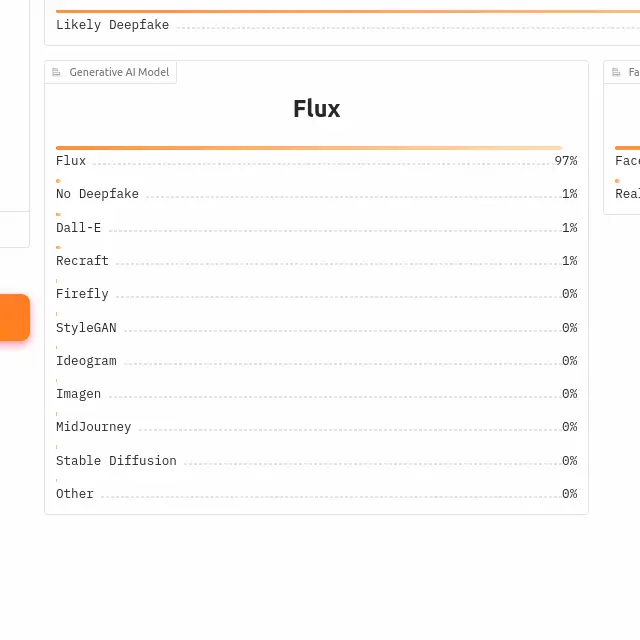Select the No Deepfake 1% row
The height and width of the screenshot is (640, 640).
click(x=316, y=194)
